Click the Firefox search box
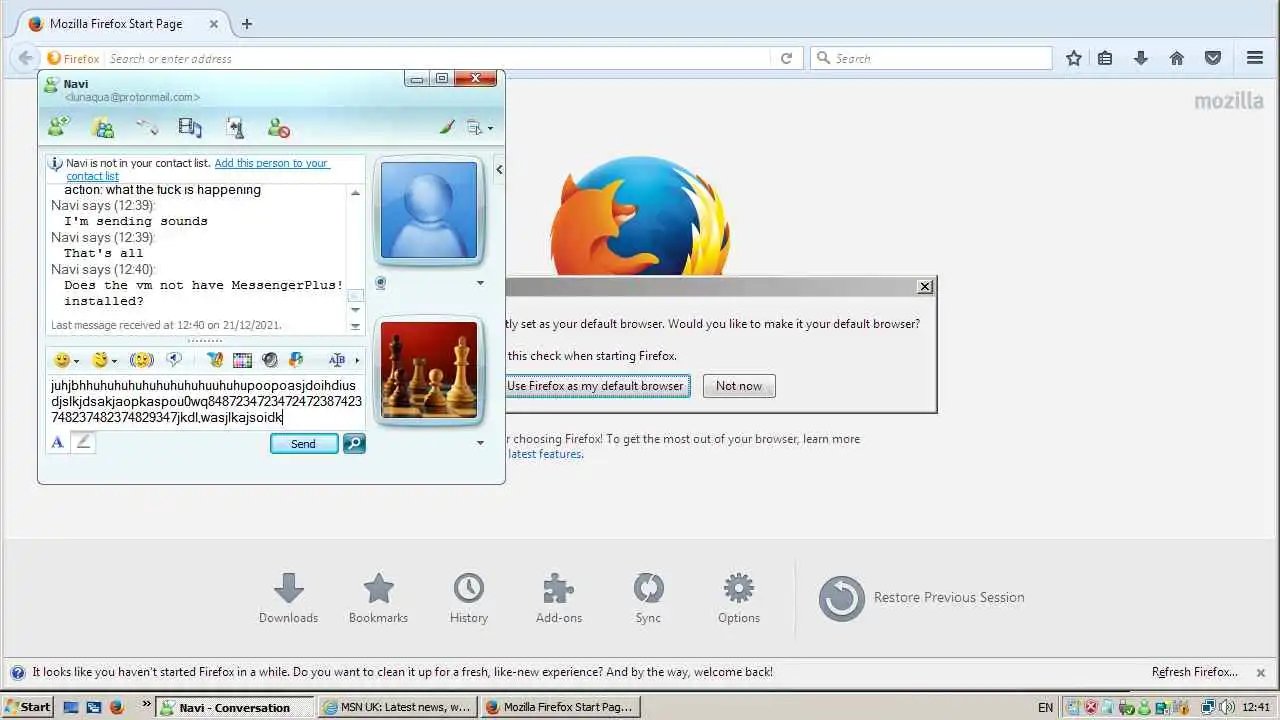1280x720 pixels. [x=931, y=58]
